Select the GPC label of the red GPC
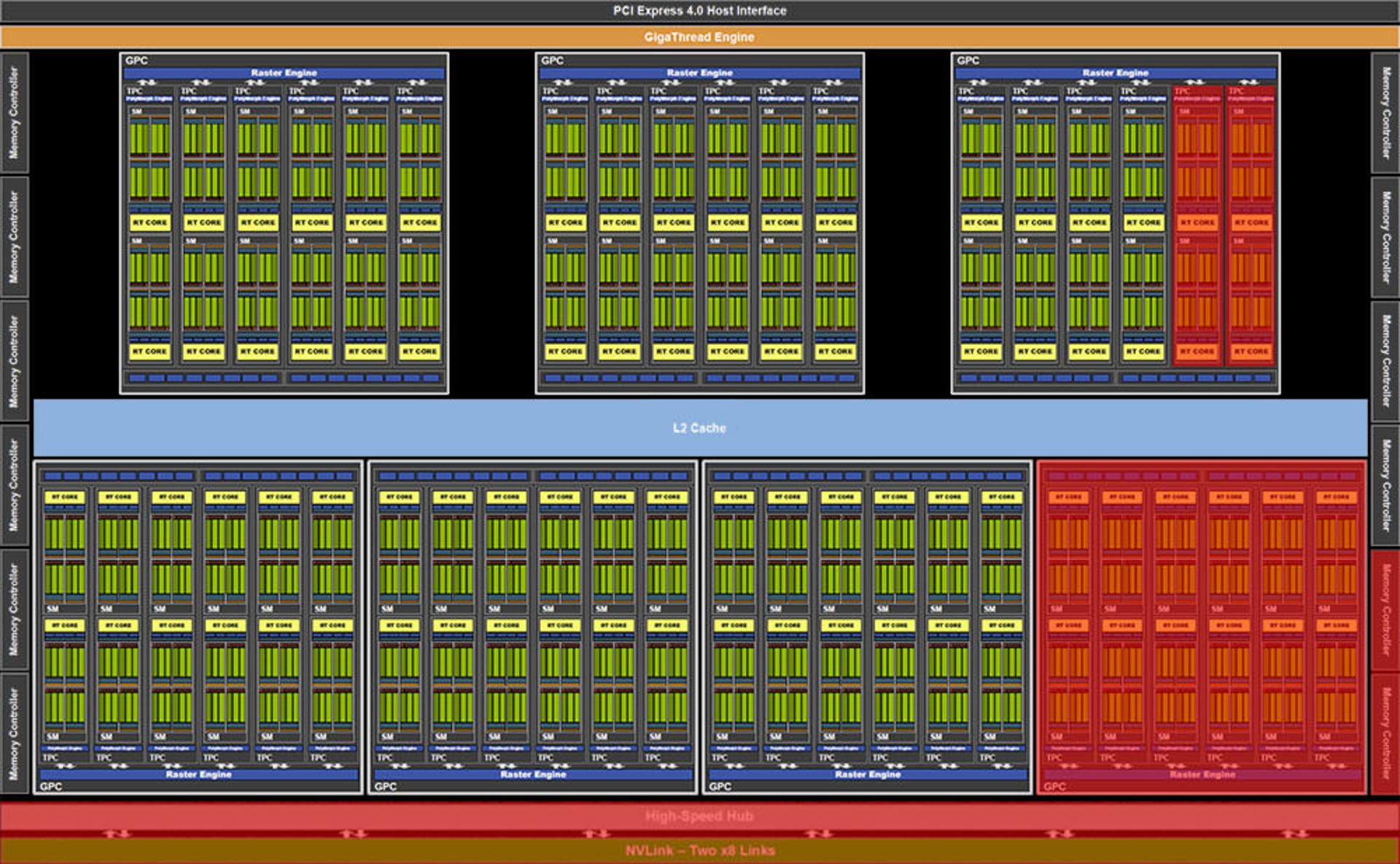This screenshot has height=864, width=1400. pos(1054,787)
